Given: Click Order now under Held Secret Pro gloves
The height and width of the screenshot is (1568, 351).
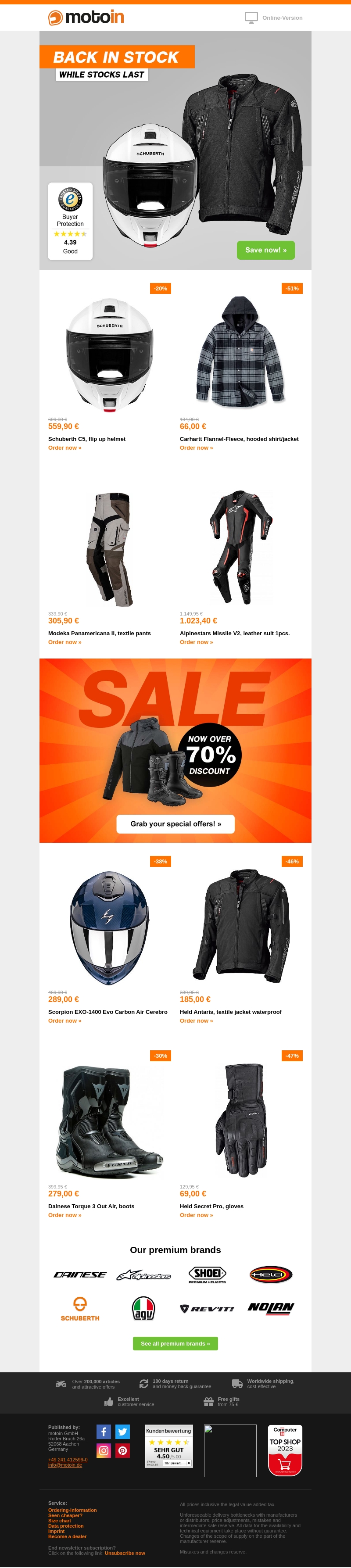Looking at the screenshot, I should [196, 1215].
